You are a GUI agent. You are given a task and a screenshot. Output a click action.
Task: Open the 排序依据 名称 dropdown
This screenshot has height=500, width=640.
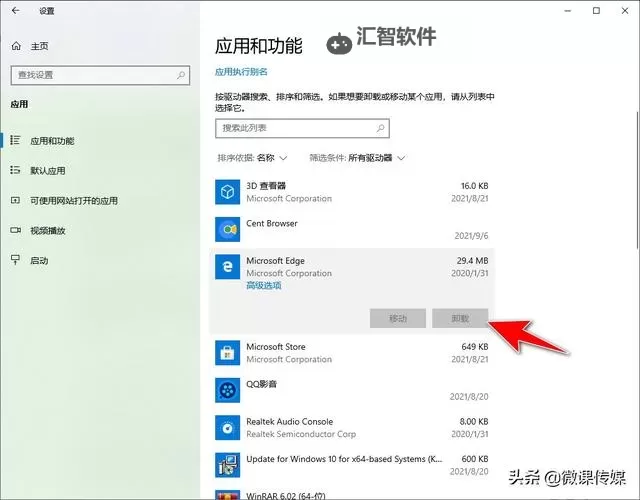tap(252, 158)
